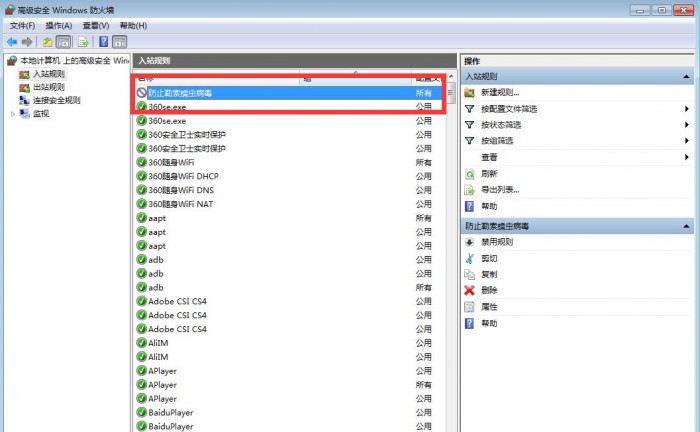Open the 帮助(H) menu
This screenshot has width=700, height=432.
pos(133,25)
